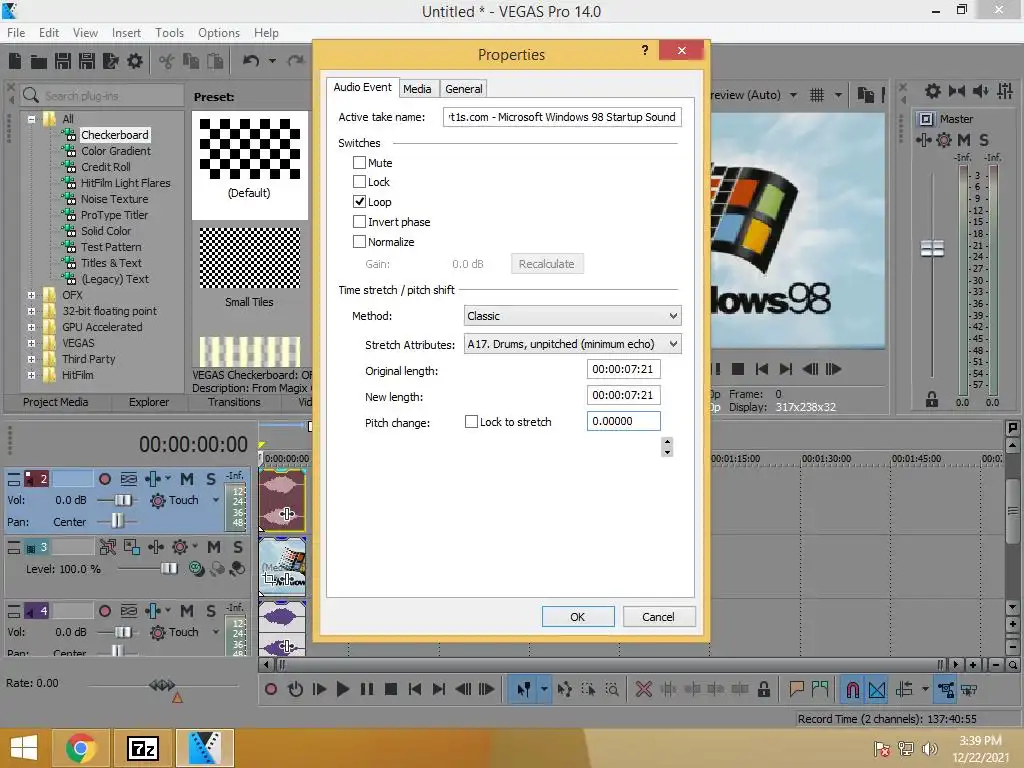Collapse the All folder in plug-in tree
This screenshot has height=768, width=1024.
coord(31,119)
